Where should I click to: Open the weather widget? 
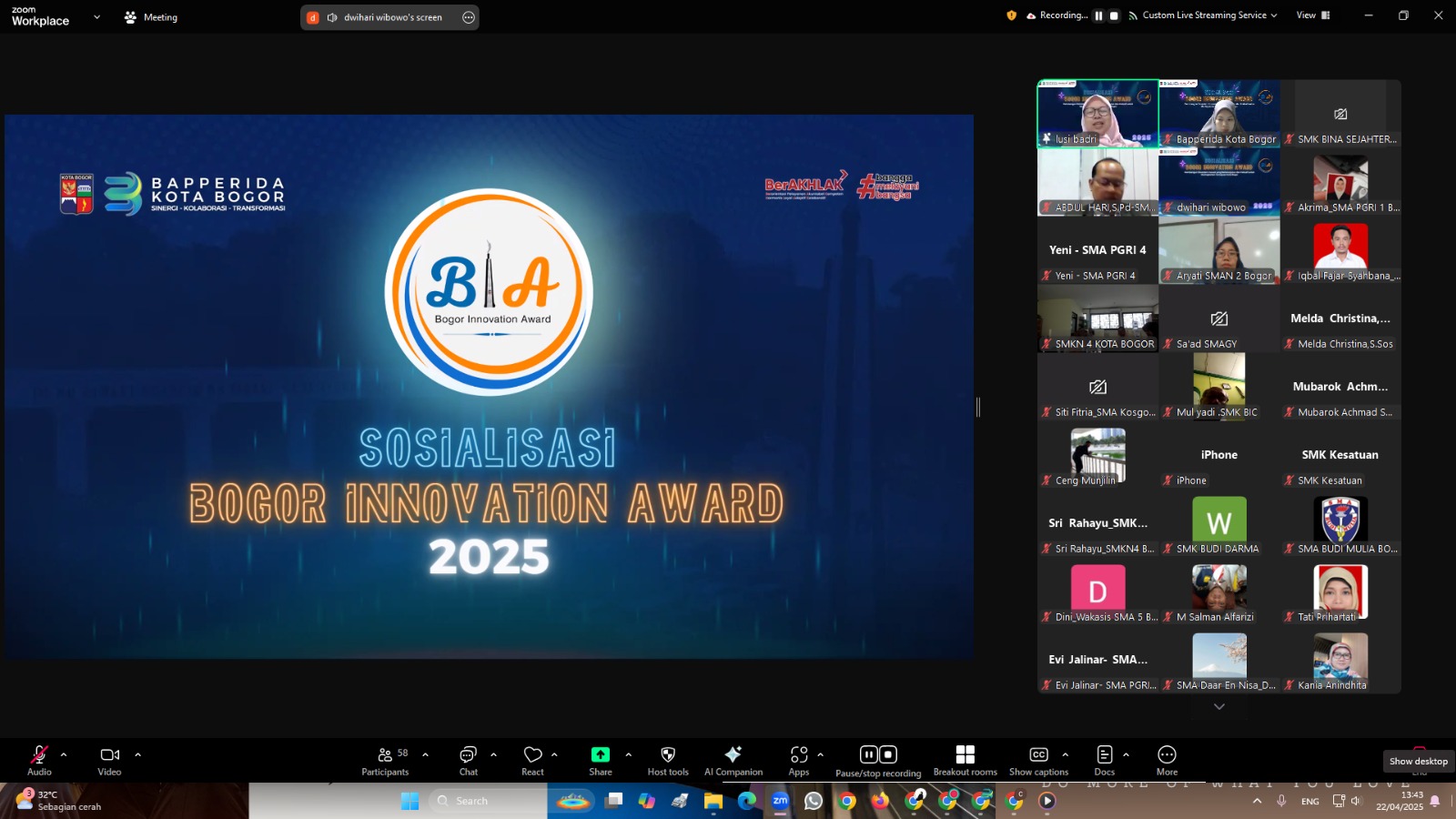coord(59,801)
